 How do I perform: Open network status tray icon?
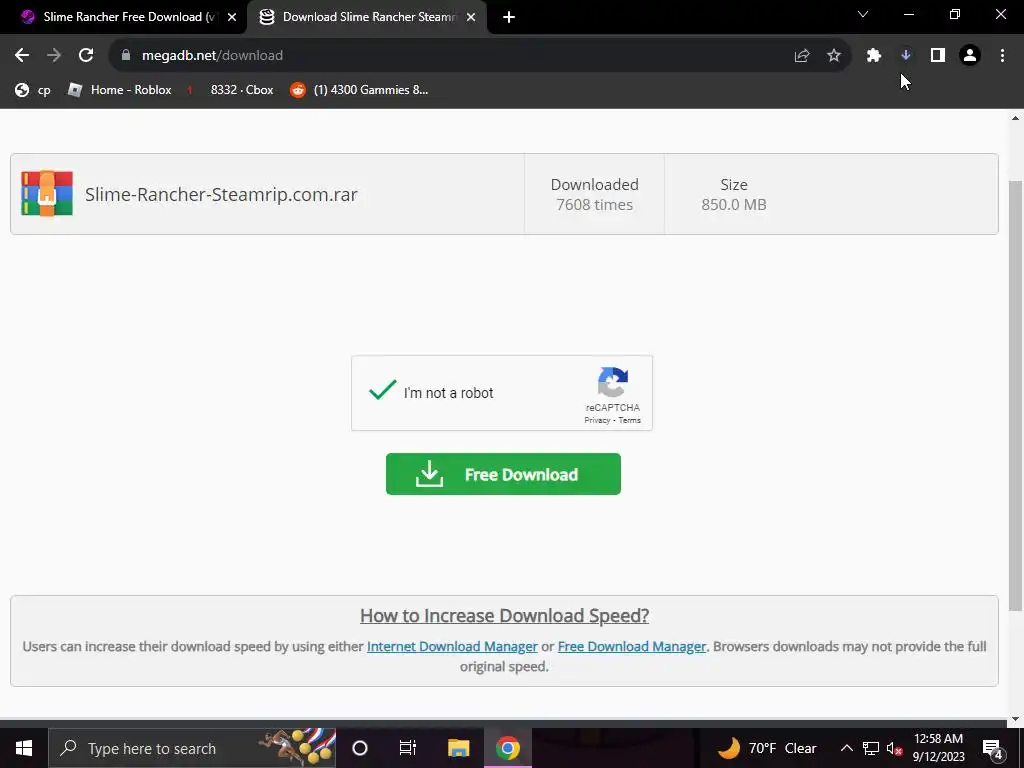(x=871, y=748)
